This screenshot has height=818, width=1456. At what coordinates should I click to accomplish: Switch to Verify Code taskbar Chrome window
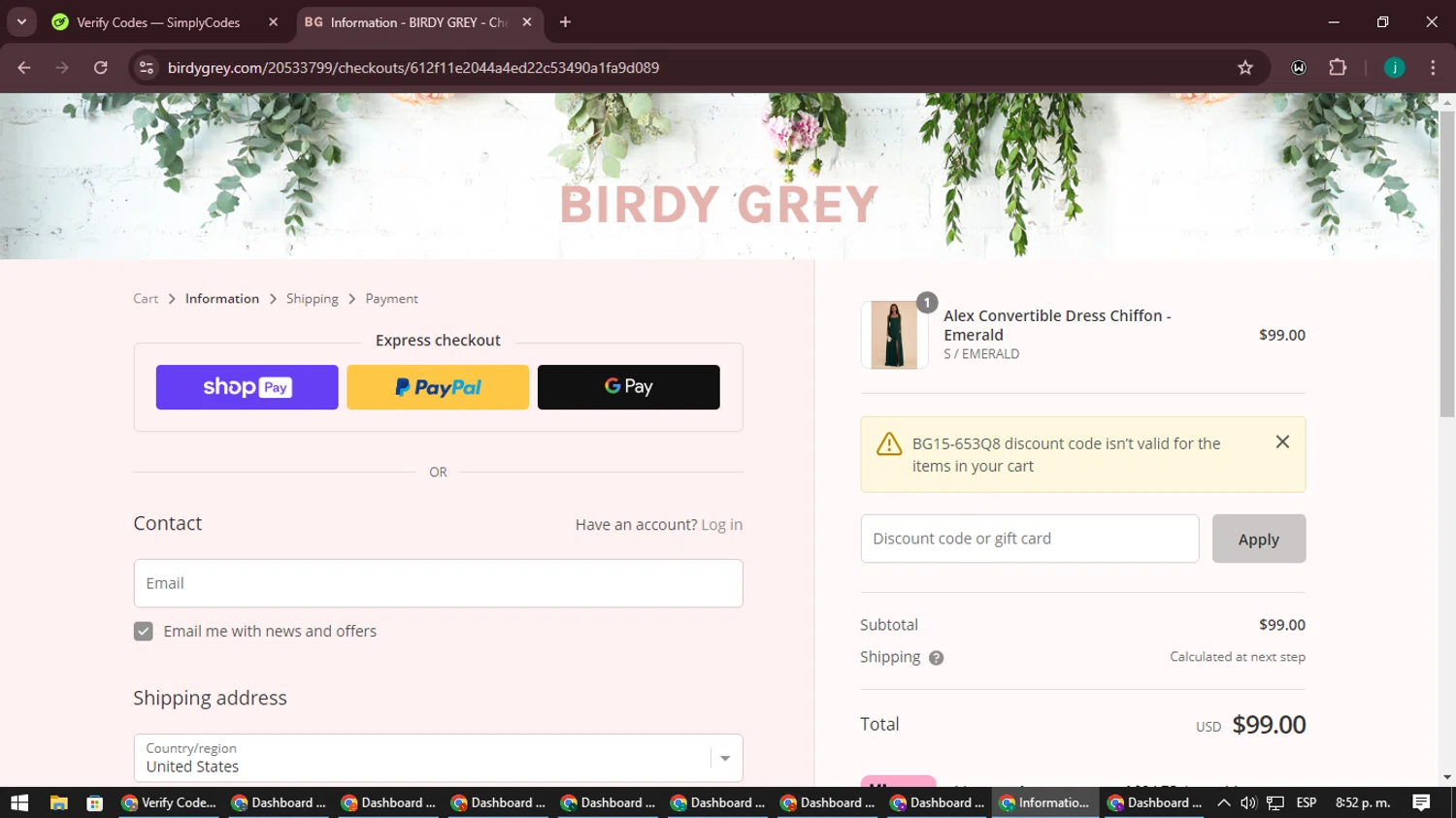pos(171,802)
